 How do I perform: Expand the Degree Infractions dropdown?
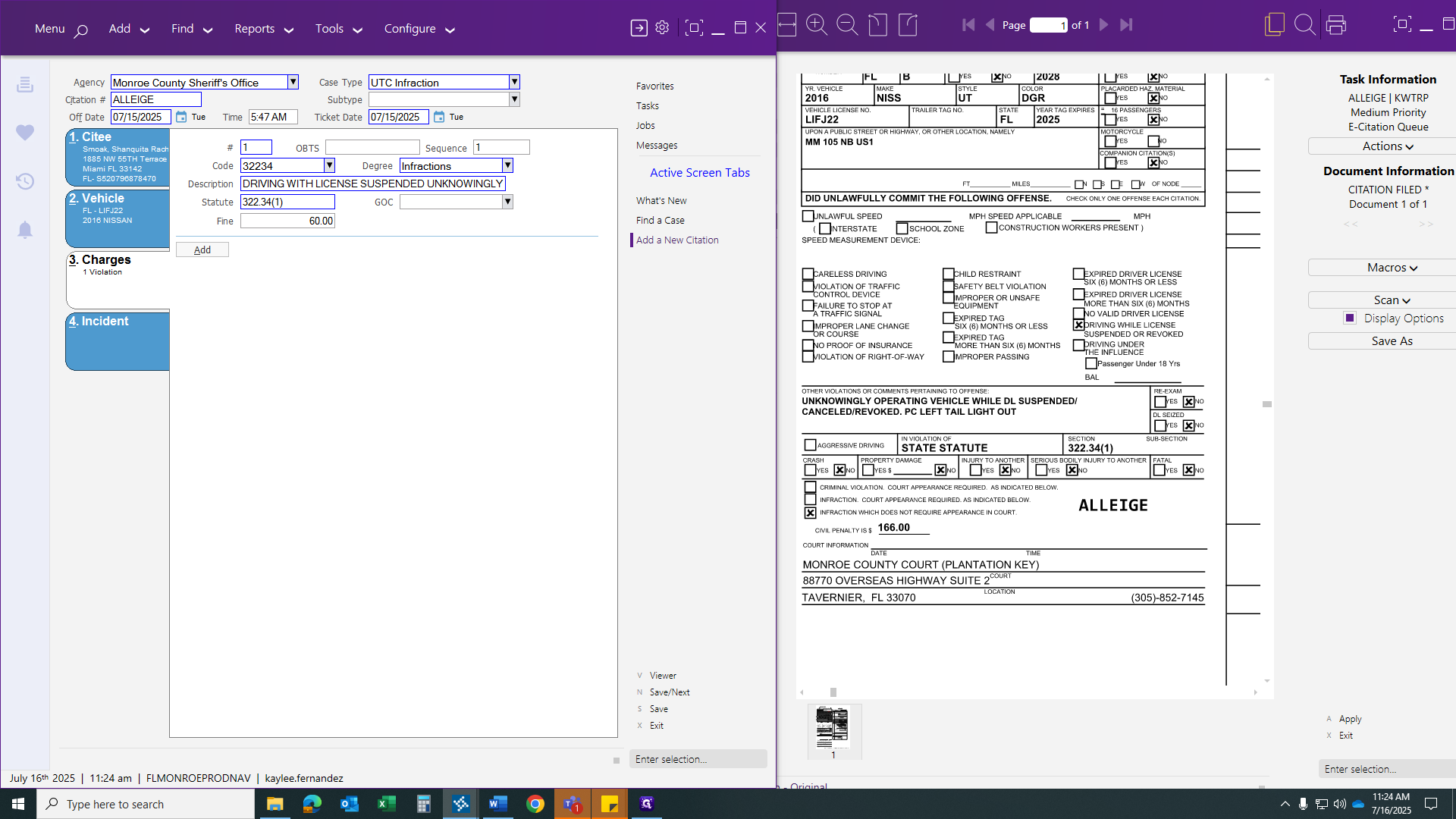[x=507, y=165]
